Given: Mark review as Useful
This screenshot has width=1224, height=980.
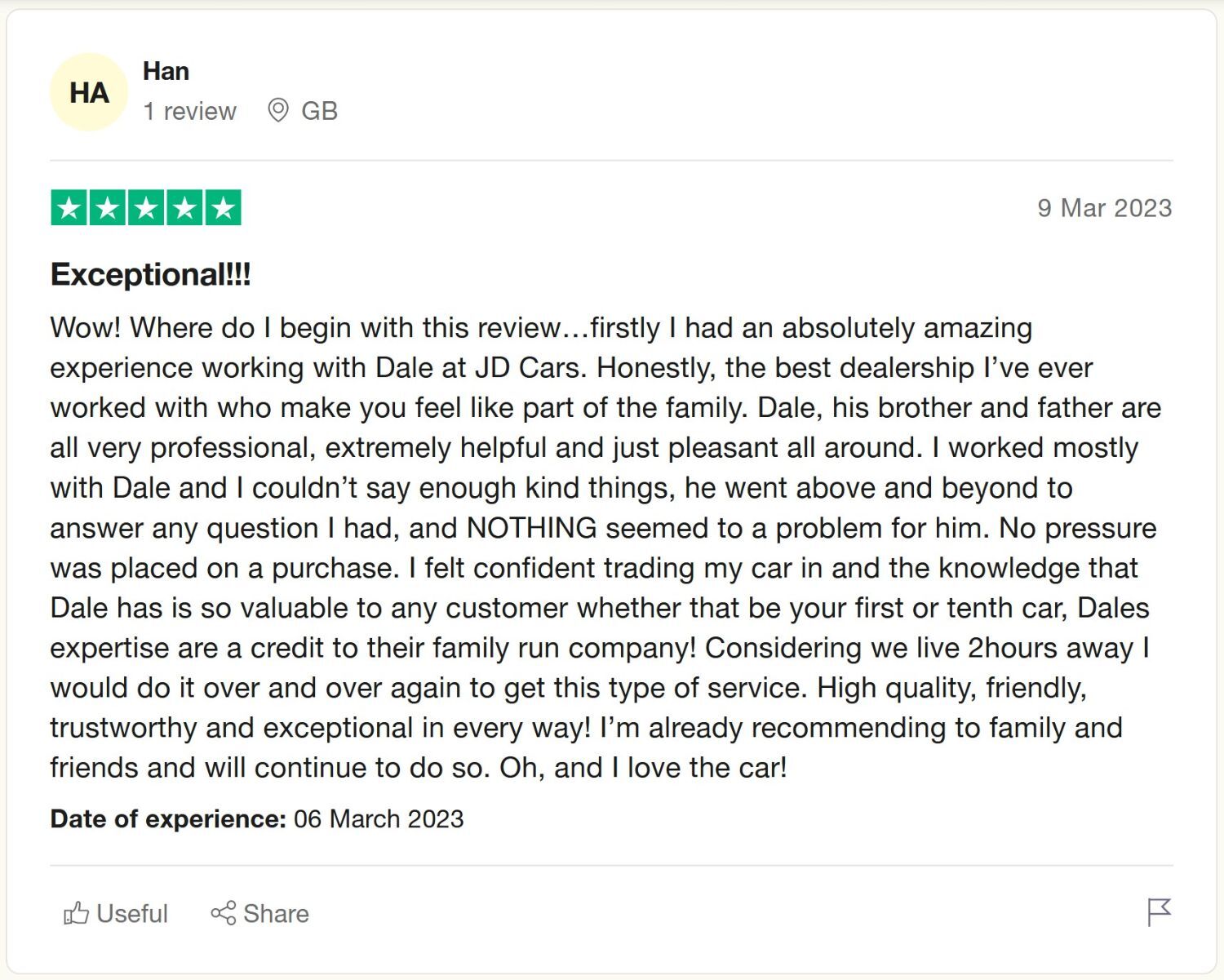Looking at the screenshot, I should [x=116, y=913].
